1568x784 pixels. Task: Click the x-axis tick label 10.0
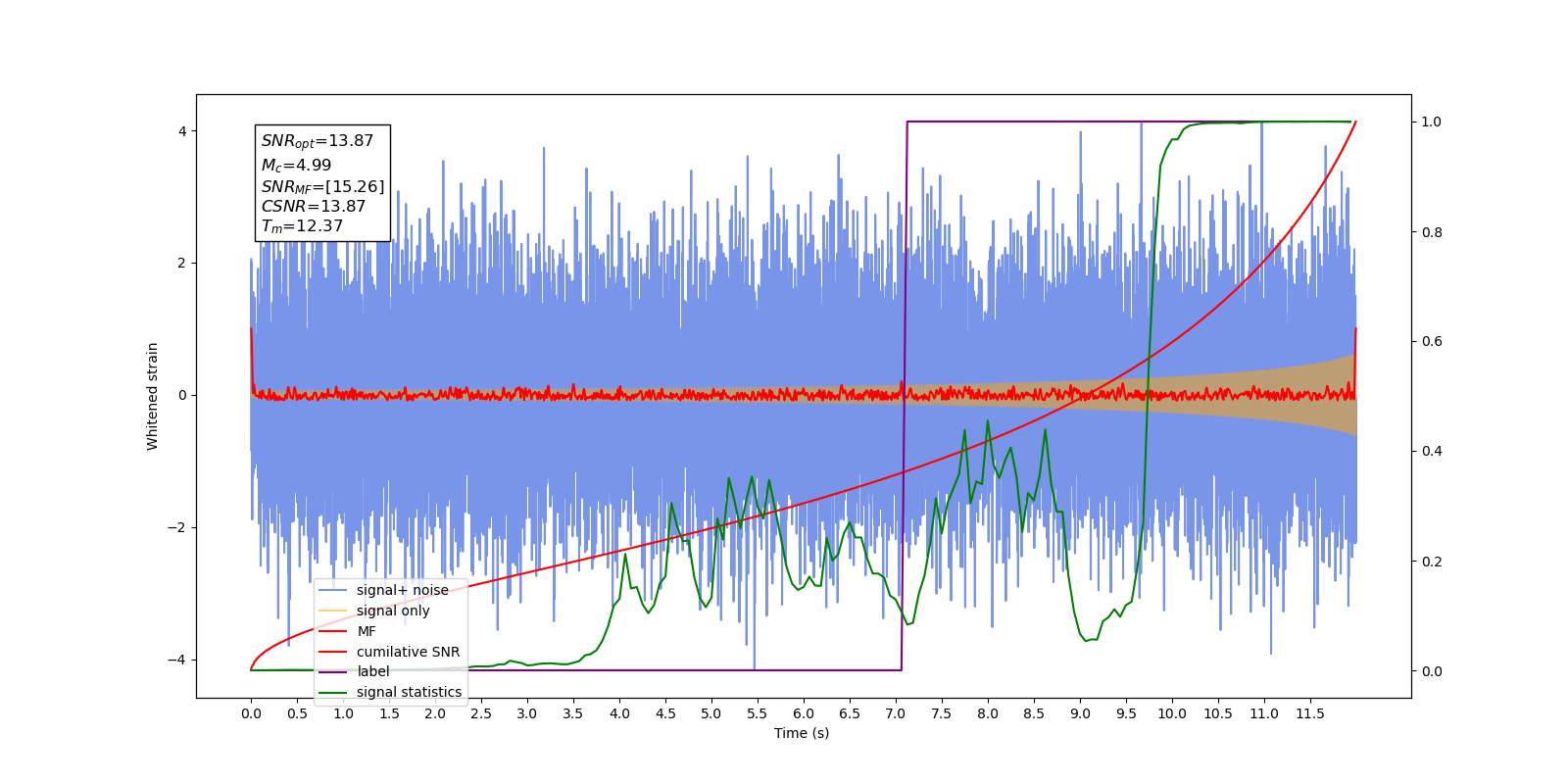[1172, 713]
